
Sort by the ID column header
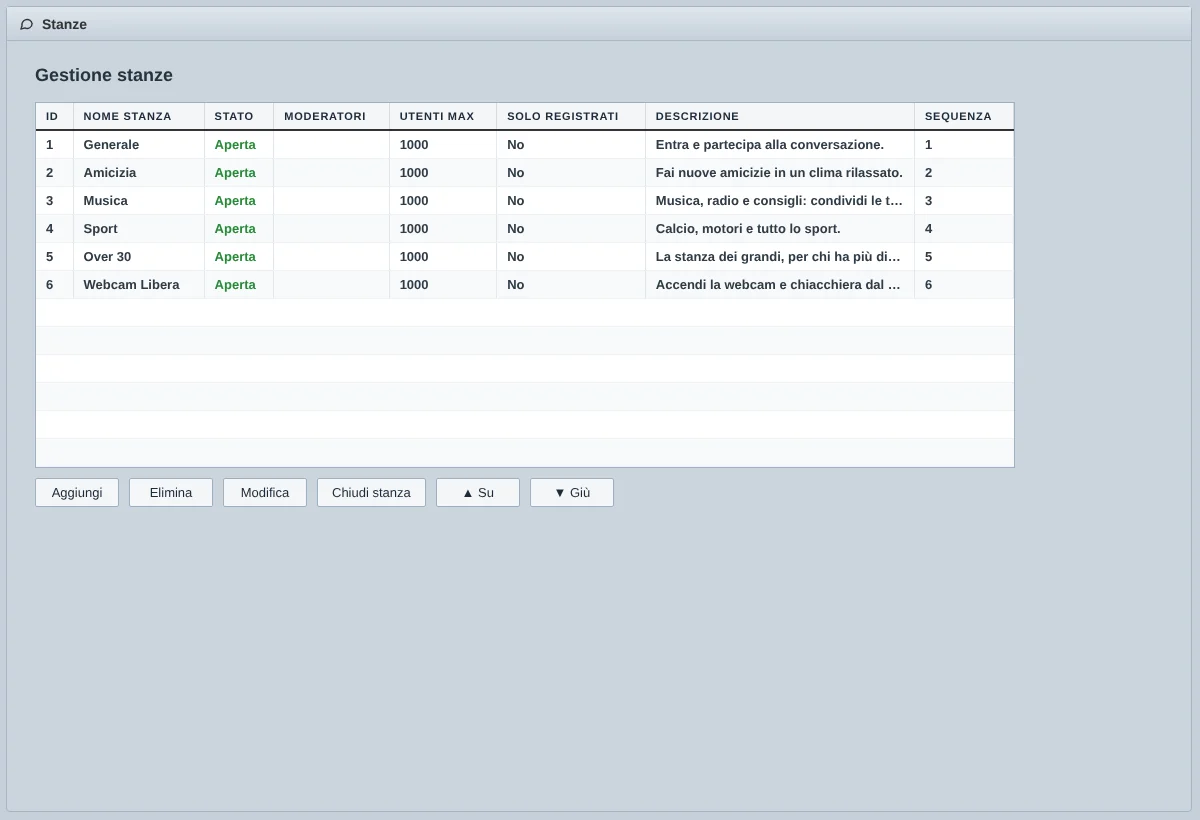54,116
